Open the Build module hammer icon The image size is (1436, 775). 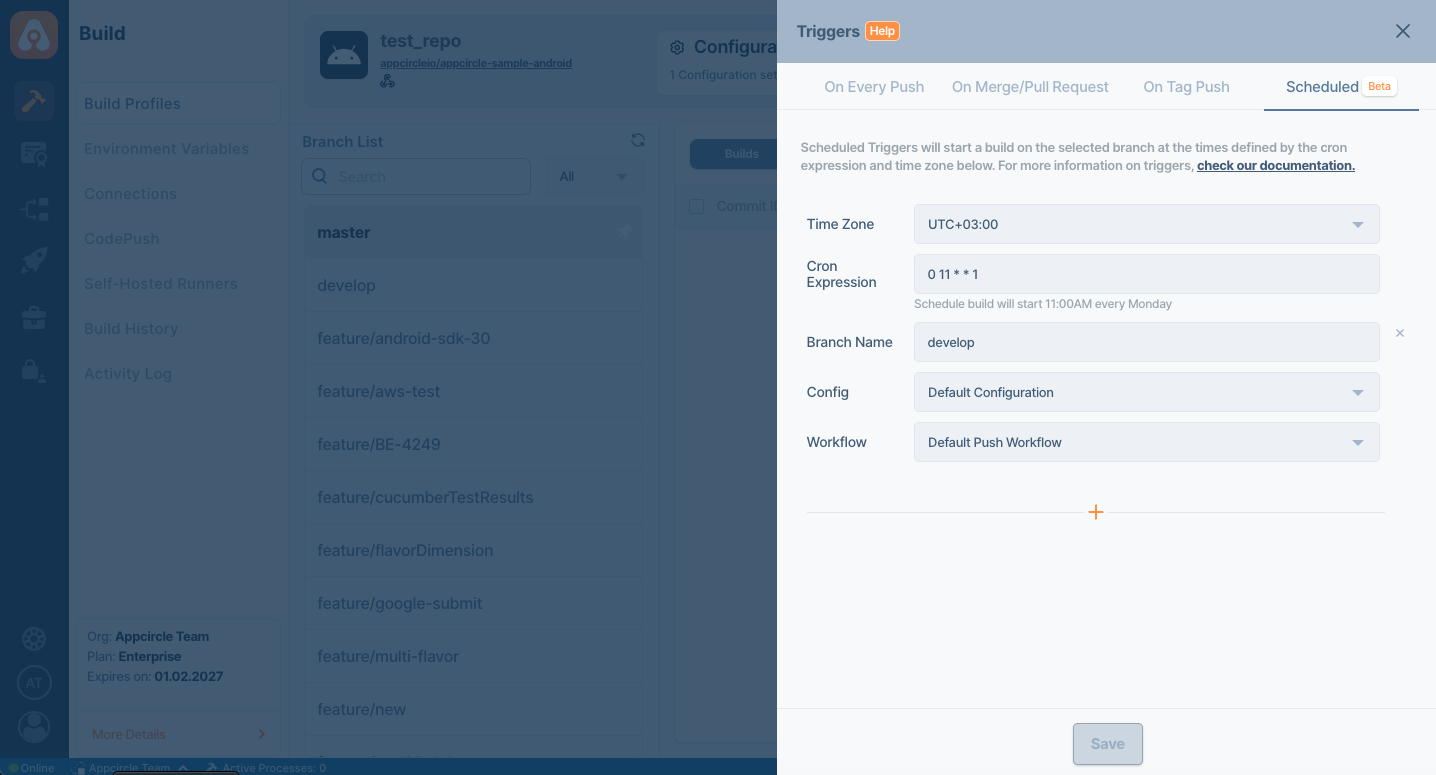point(34,101)
